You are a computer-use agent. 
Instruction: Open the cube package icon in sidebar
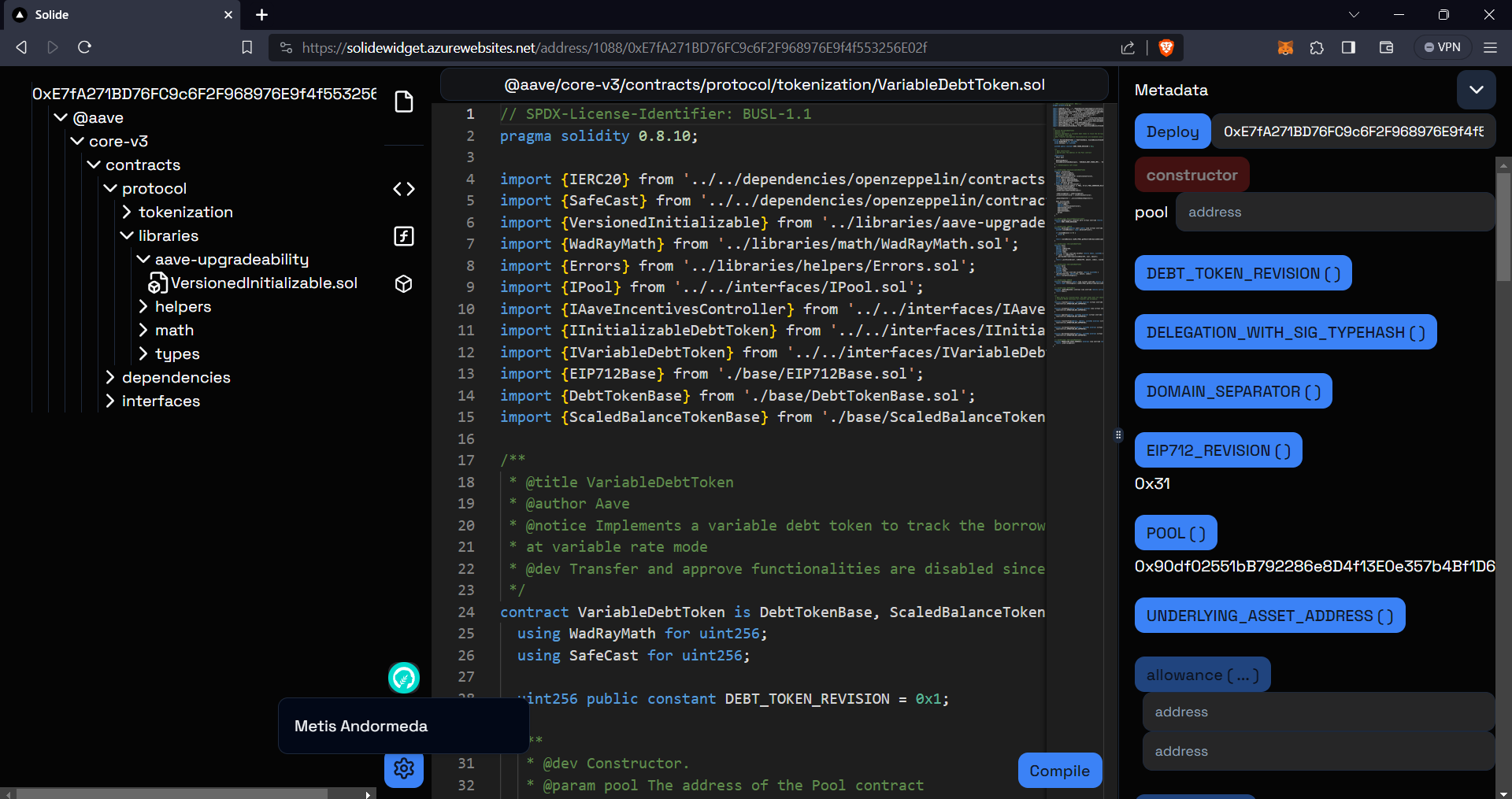pyautogui.click(x=404, y=283)
